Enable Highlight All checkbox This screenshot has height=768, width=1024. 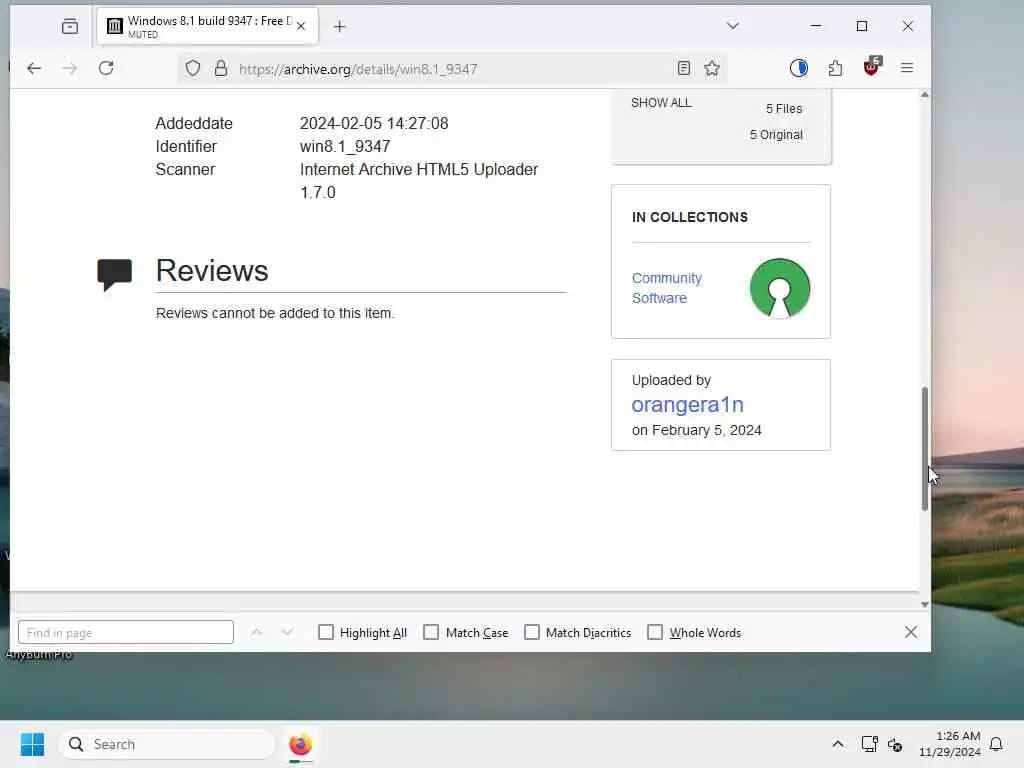point(326,632)
